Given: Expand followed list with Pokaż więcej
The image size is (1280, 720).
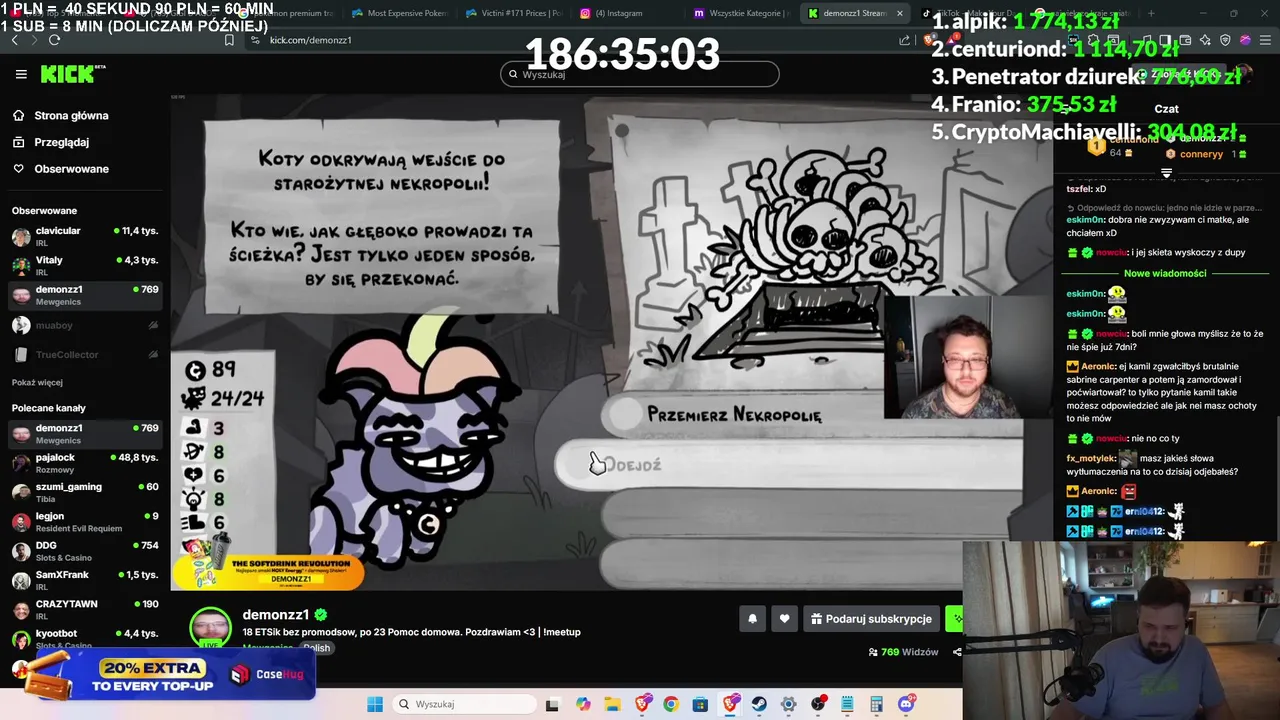Looking at the screenshot, I should pos(37,382).
